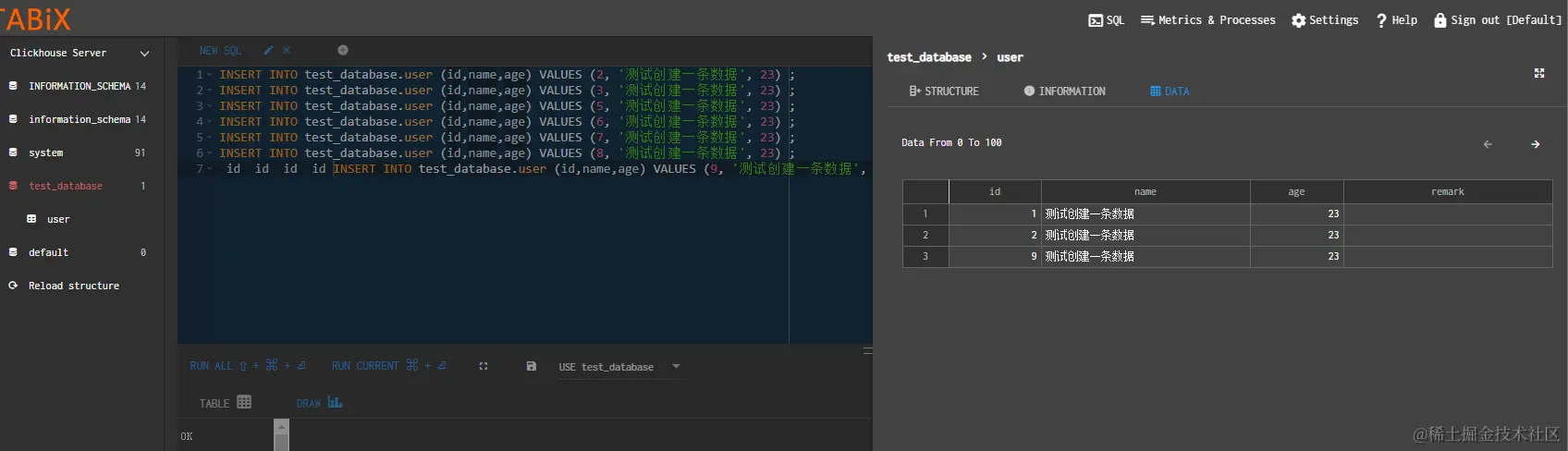Click database icon beside default
Viewport: 1568px width, 451px height.
[x=13, y=252]
